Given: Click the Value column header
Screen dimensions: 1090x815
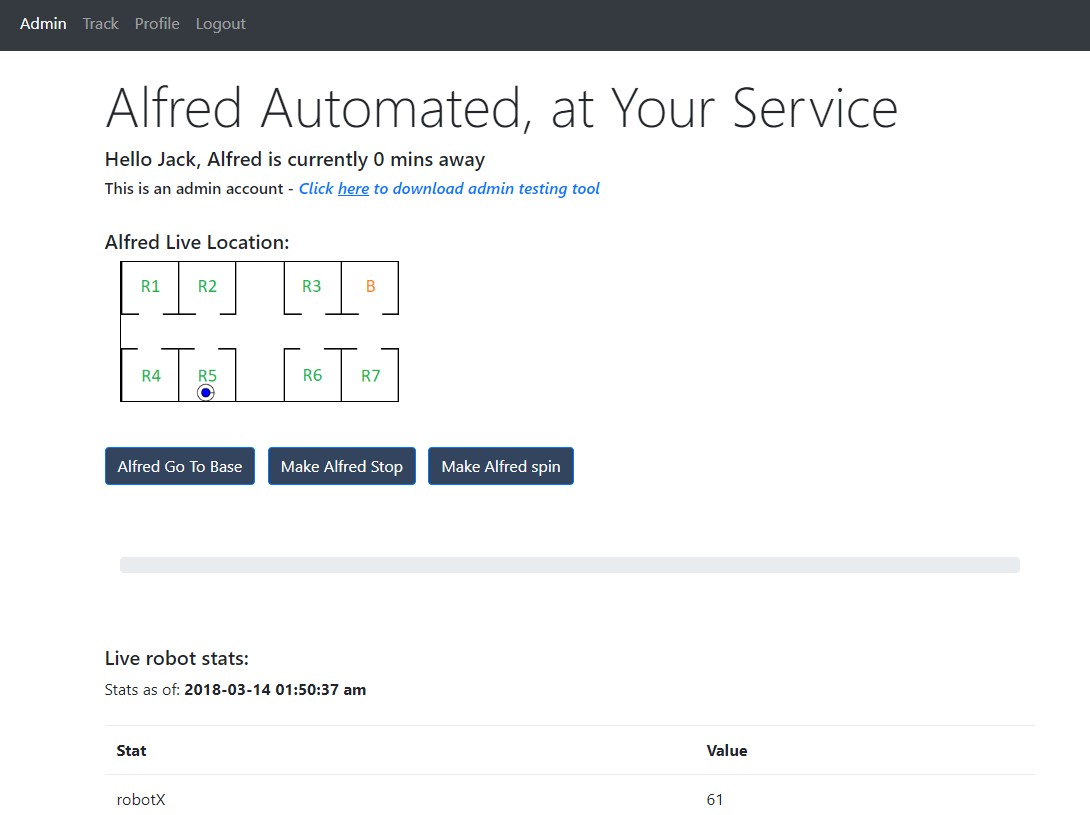Looking at the screenshot, I should 727,750.
